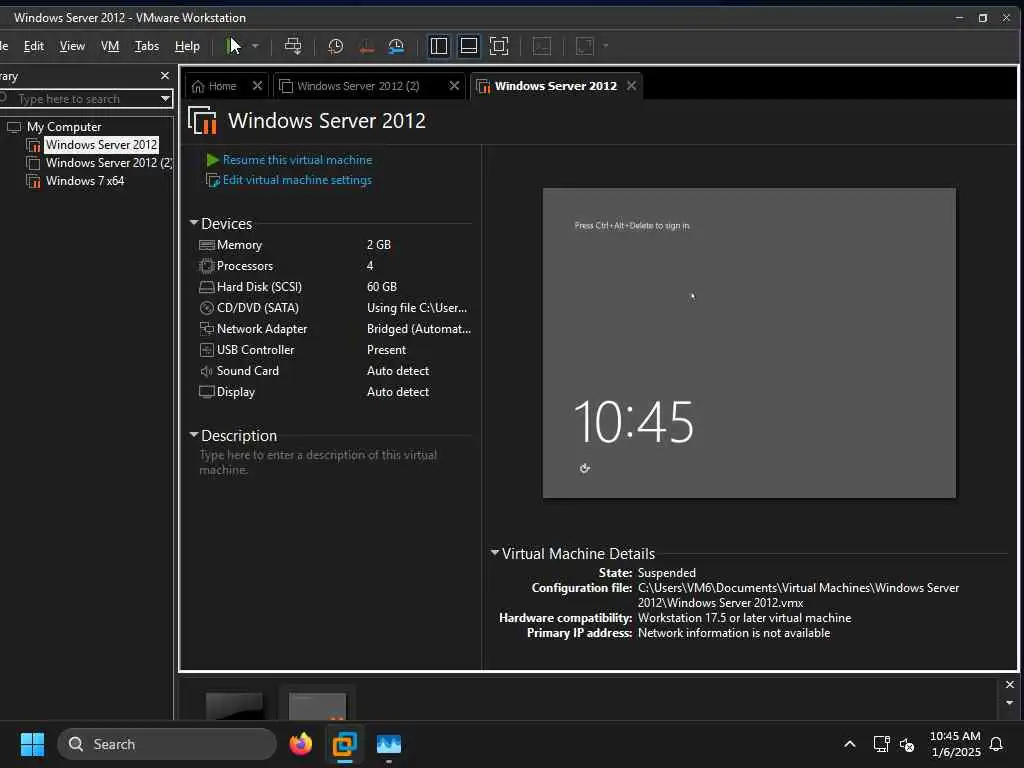Click the stretch guest view icon

(x=584, y=46)
